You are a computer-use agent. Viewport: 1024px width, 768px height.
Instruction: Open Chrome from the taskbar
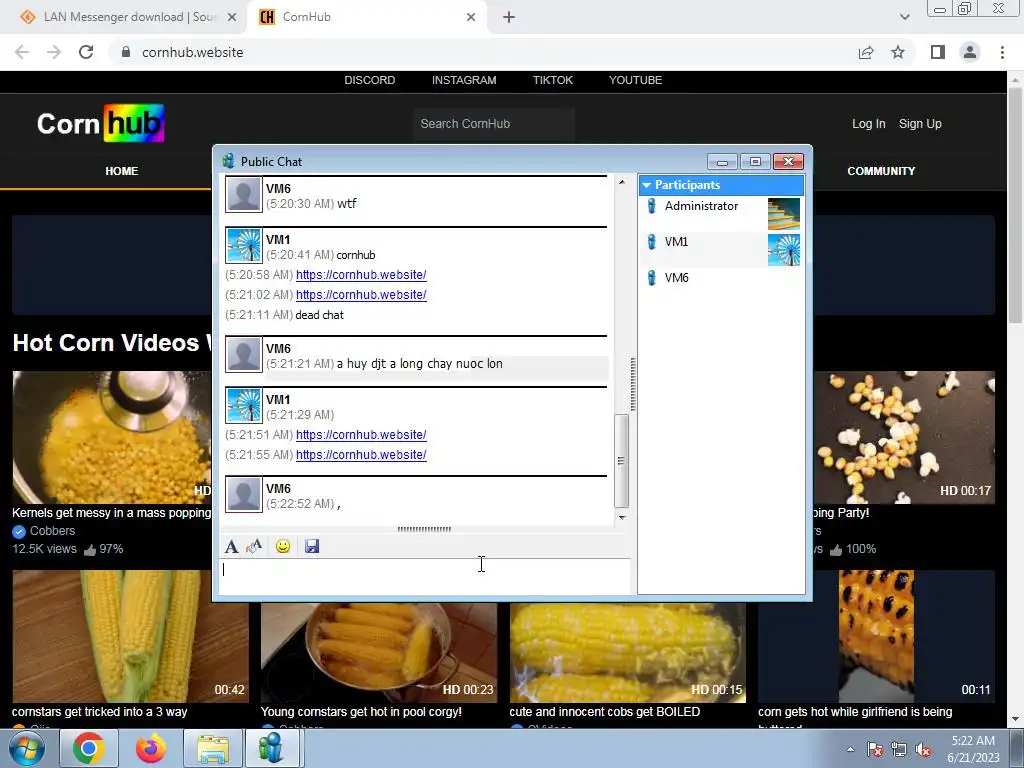pos(89,748)
